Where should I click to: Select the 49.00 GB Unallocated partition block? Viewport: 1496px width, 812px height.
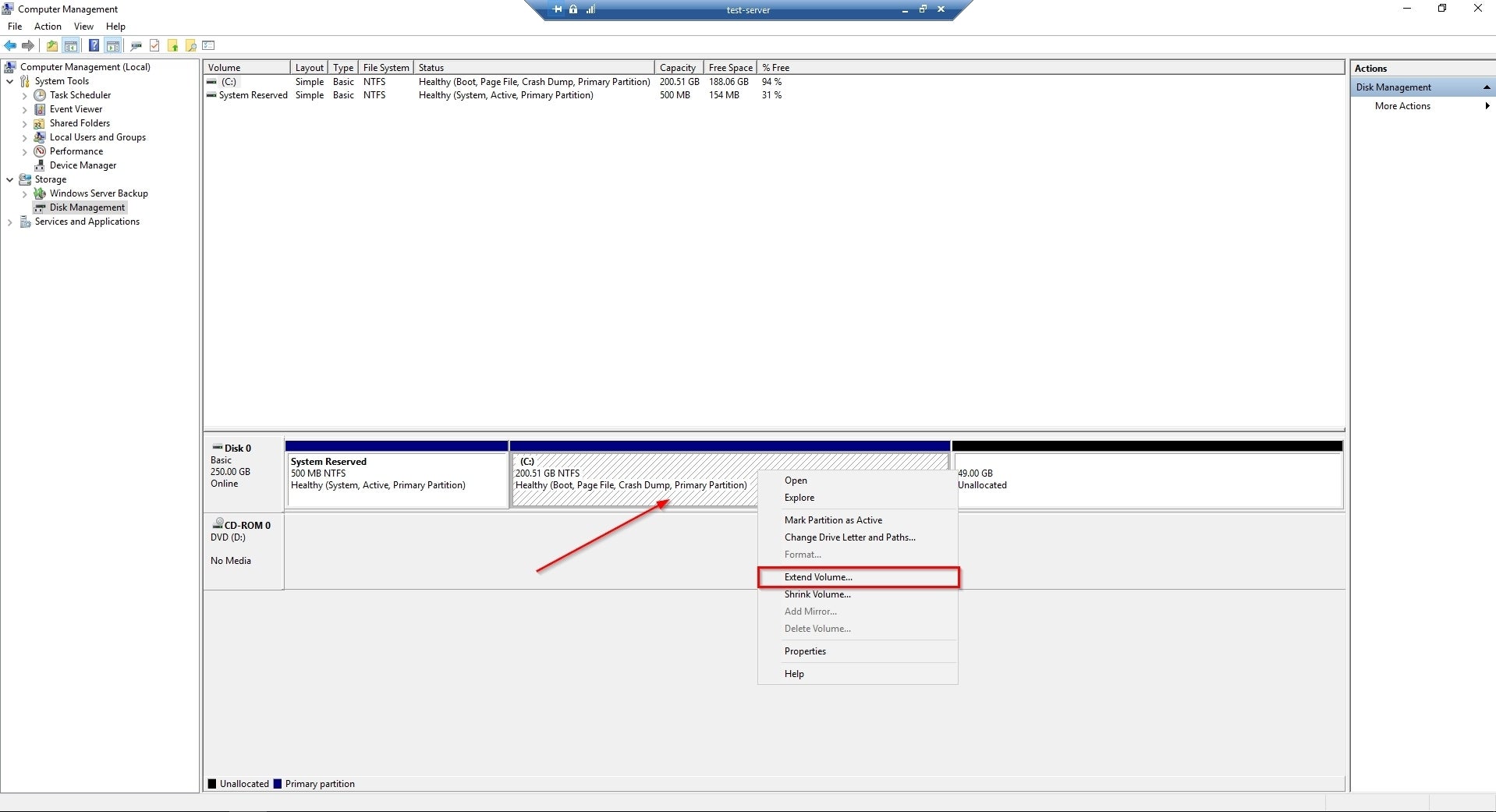pyautogui.click(x=1147, y=480)
